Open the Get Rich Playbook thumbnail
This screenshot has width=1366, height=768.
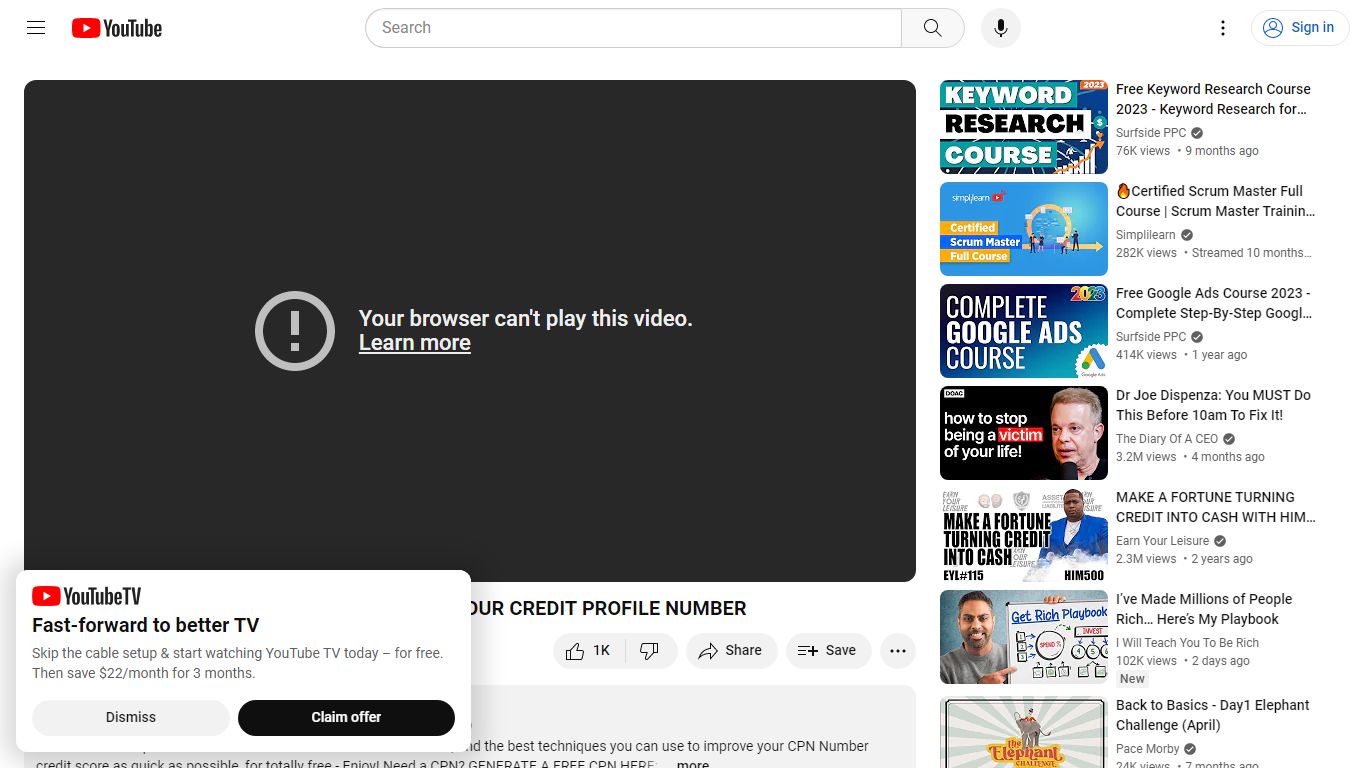click(x=1024, y=637)
